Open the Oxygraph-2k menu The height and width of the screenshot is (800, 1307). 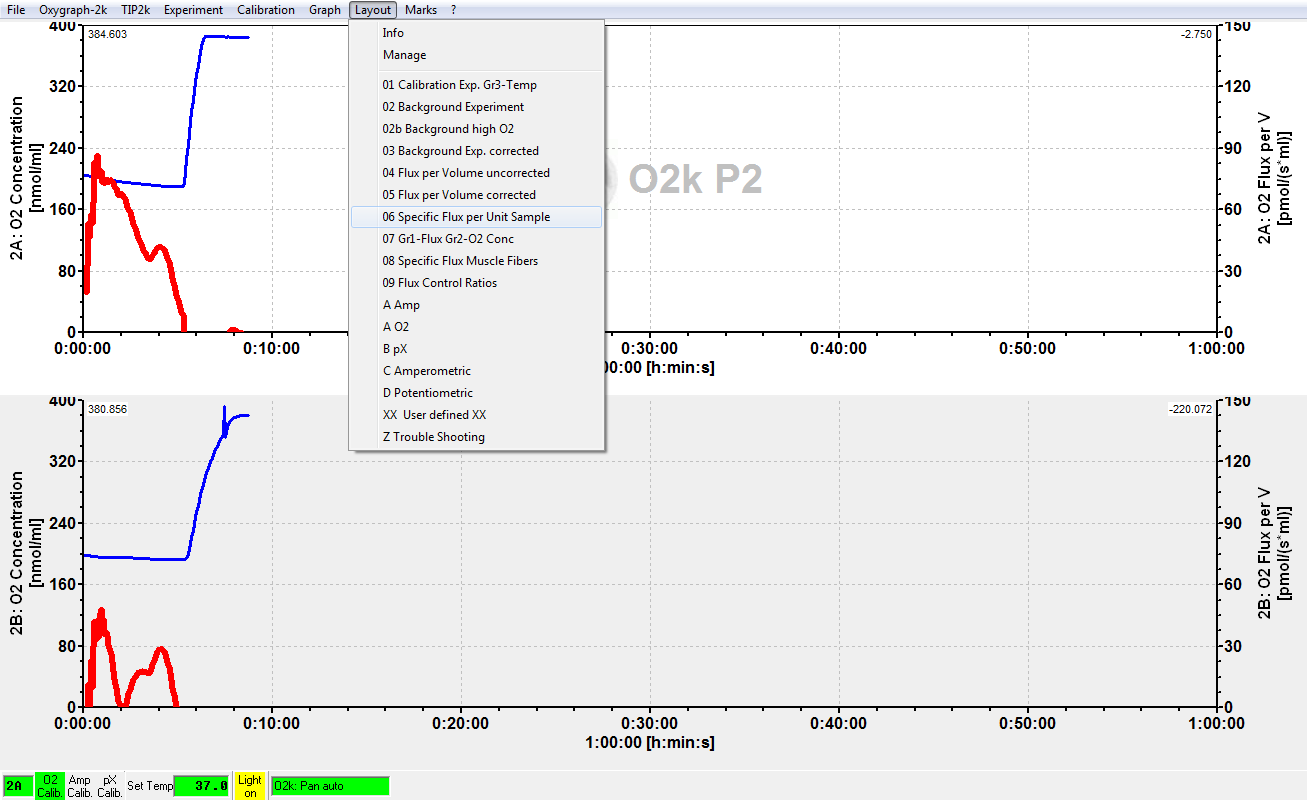(x=73, y=10)
